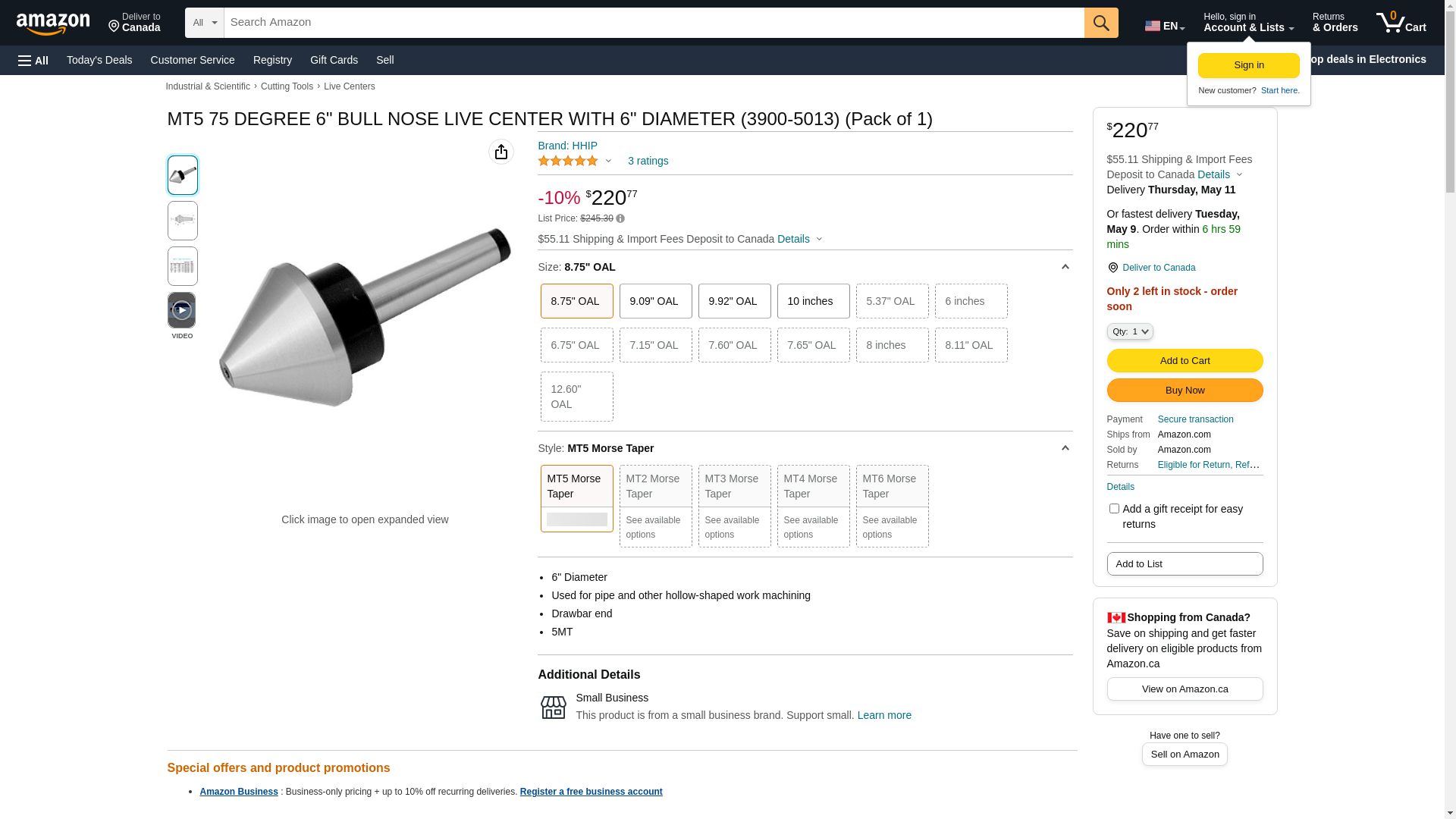This screenshot has width=1456, height=819.
Task: Click the search magnifier button
Action: pyautogui.click(x=1101, y=23)
